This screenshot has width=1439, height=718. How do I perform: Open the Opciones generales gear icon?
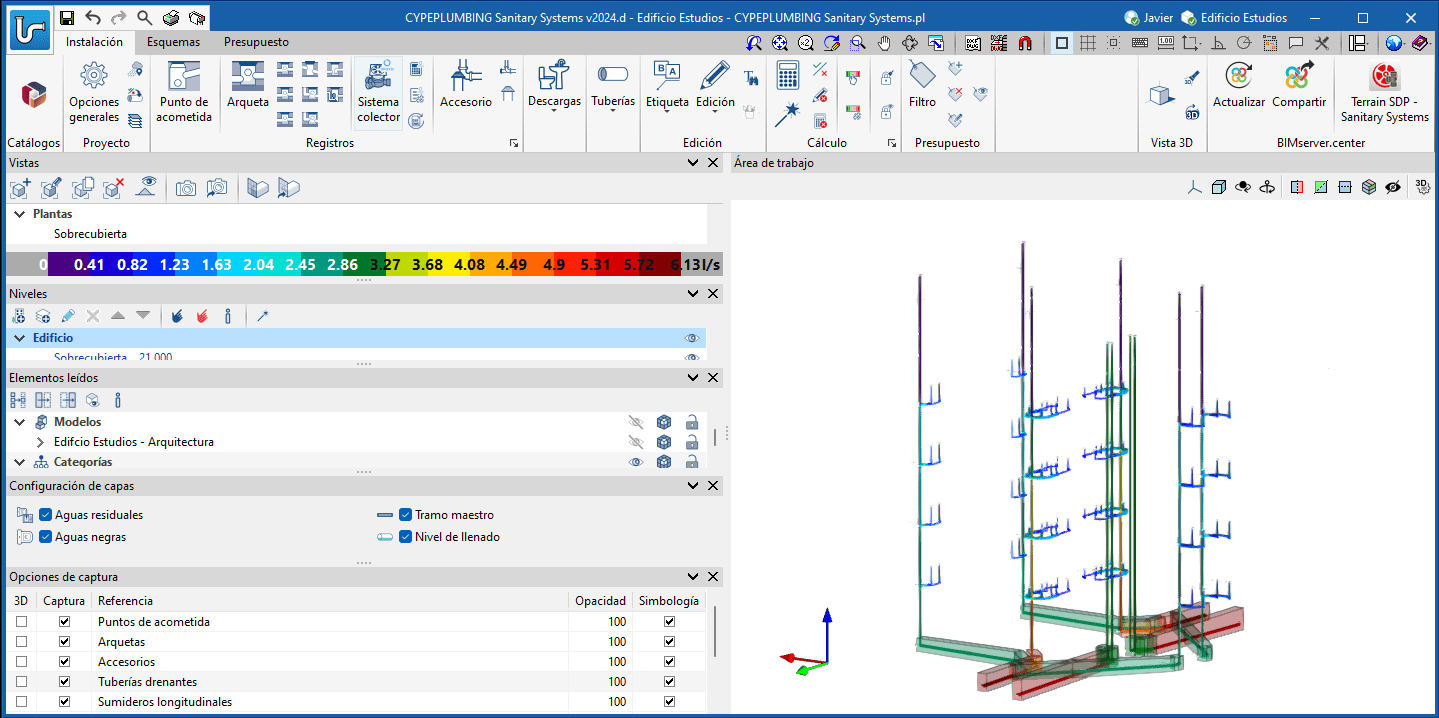click(94, 76)
